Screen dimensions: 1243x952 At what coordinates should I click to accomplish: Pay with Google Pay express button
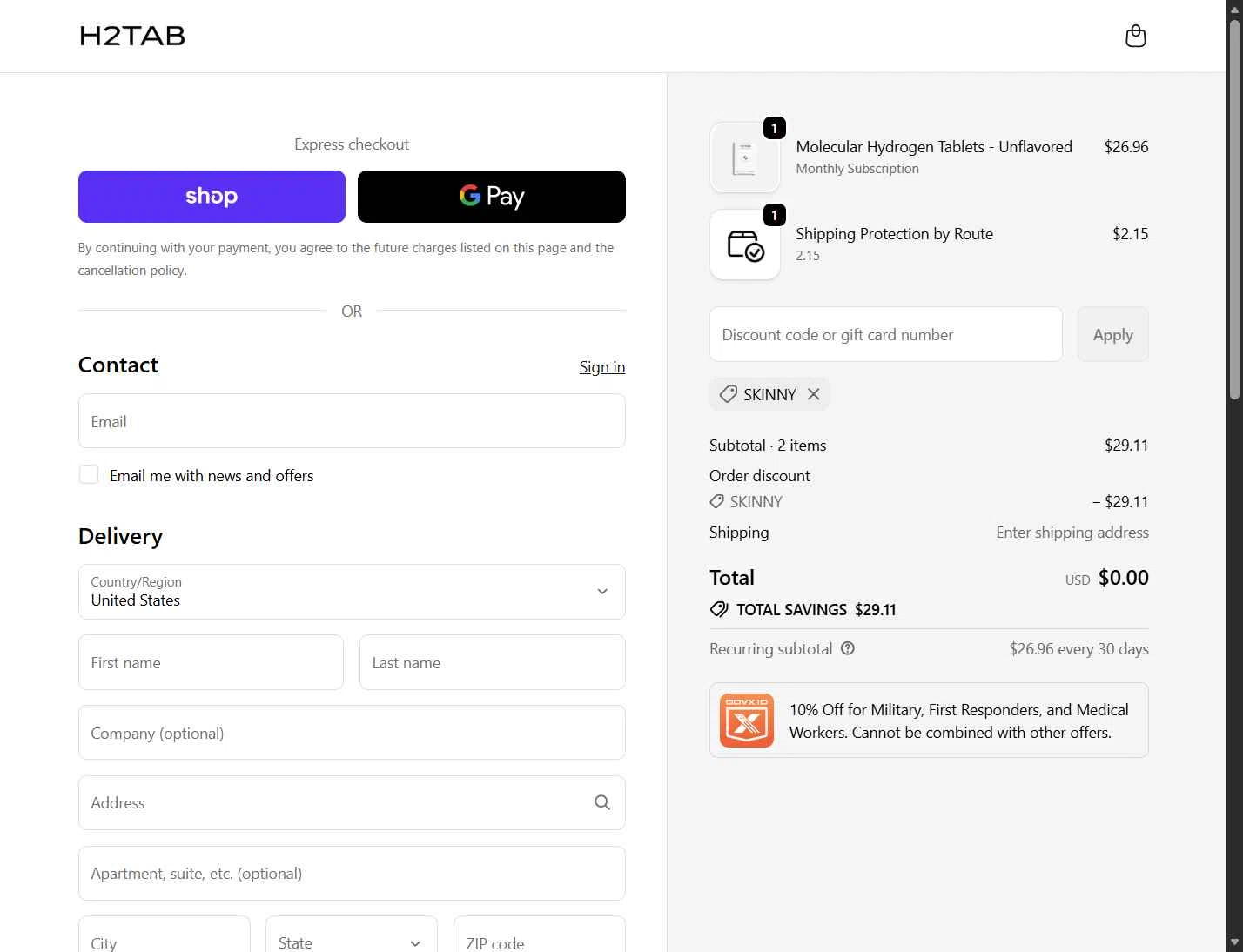[492, 197]
